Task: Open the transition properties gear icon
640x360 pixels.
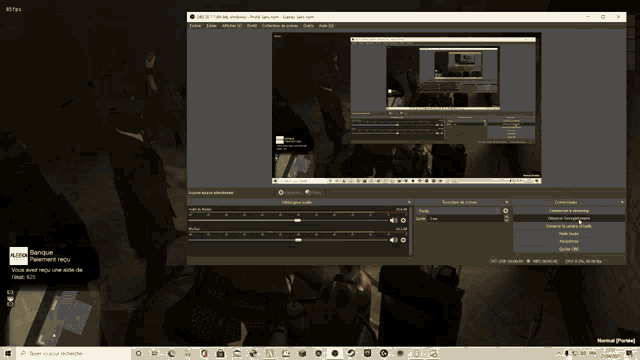Action: [x=506, y=211]
